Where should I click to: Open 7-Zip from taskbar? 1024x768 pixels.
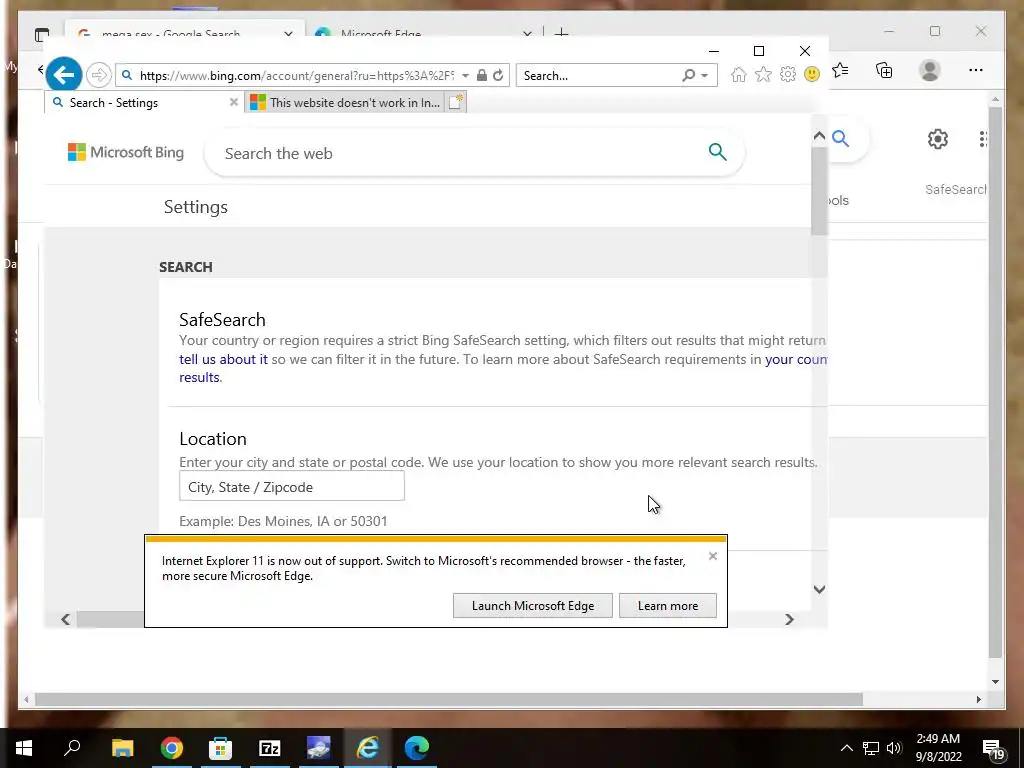tap(269, 748)
